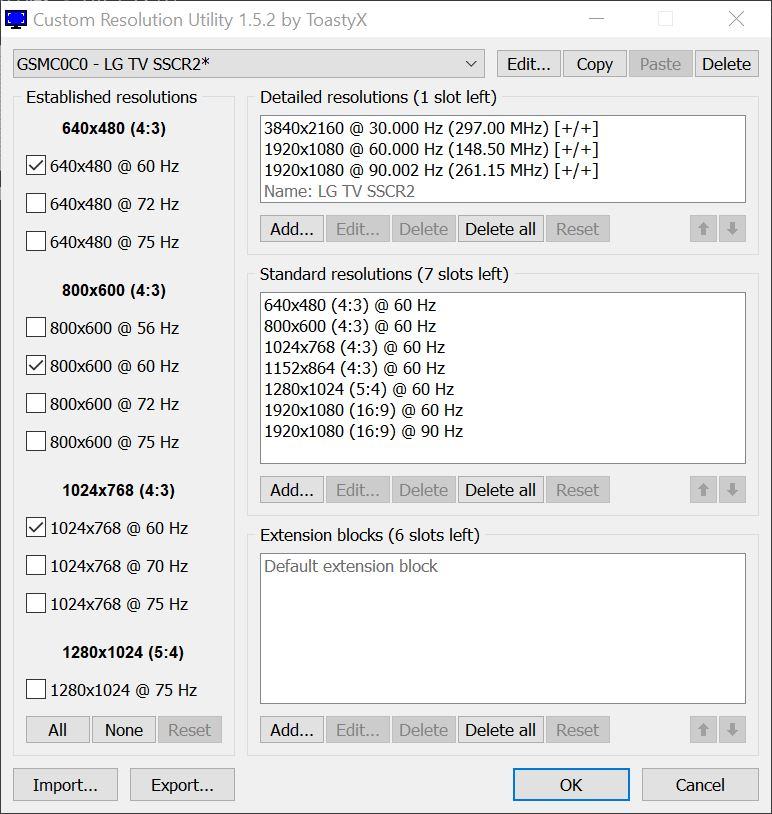Screen dimensions: 772x814
Task: Enable 640x480 @ 75 Hz
Action: pos(36,241)
